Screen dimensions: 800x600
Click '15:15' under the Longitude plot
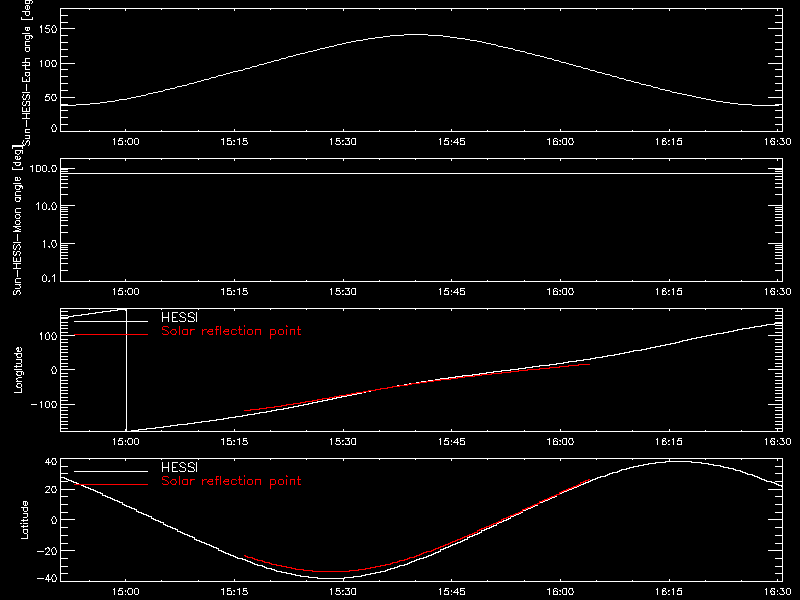coord(234,442)
